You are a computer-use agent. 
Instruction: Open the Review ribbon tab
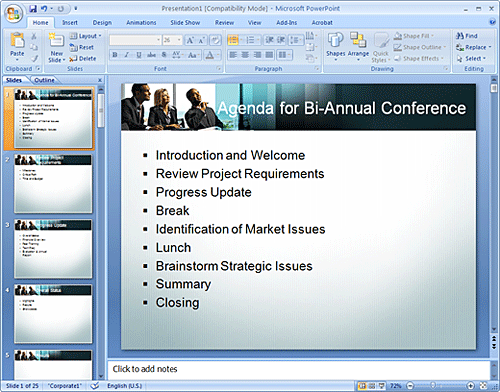(x=224, y=23)
